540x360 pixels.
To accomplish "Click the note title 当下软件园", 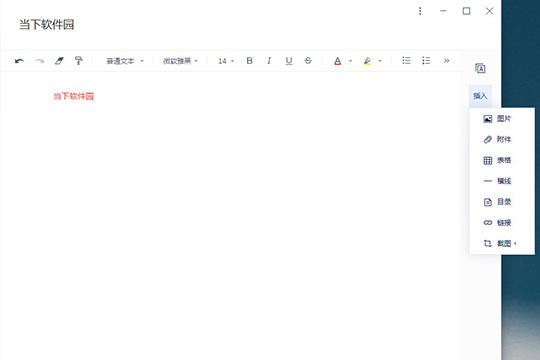I will click(x=46, y=24).
